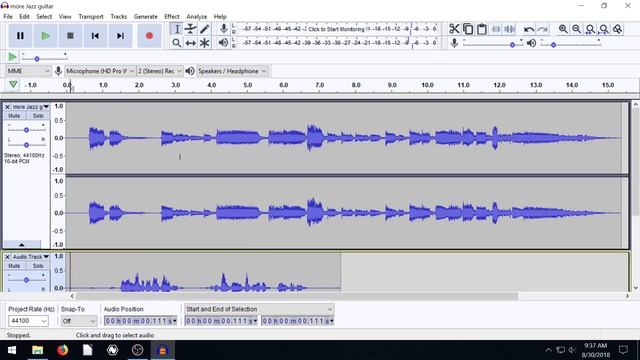The image size is (640, 360).
Task: Open the Effect menu
Action: pos(172,17)
